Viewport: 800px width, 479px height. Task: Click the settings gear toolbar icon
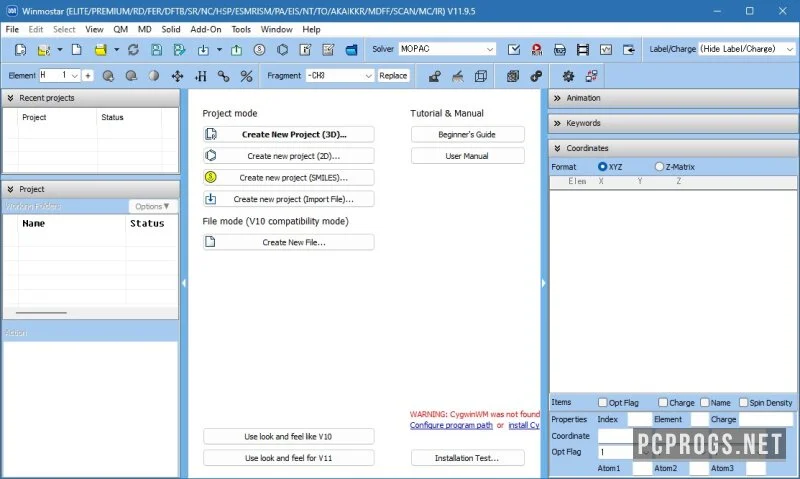coord(568,76)
